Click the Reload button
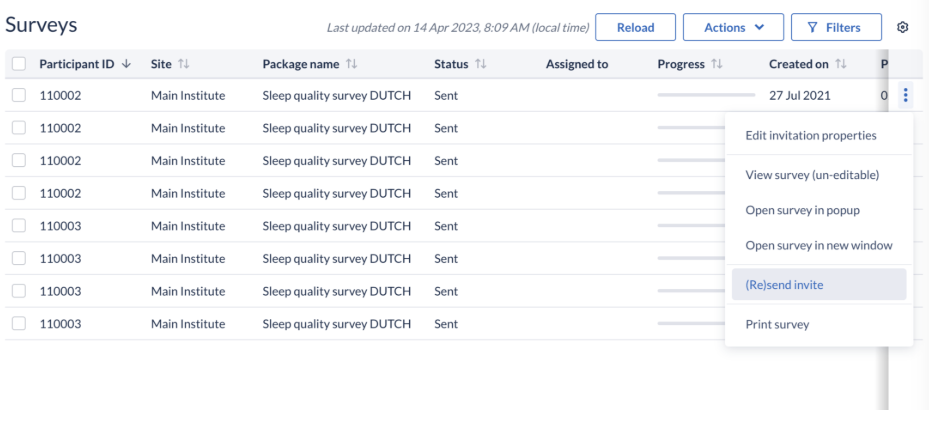The width and height of the screenshot is (929, 440). [x=635, y=27]
